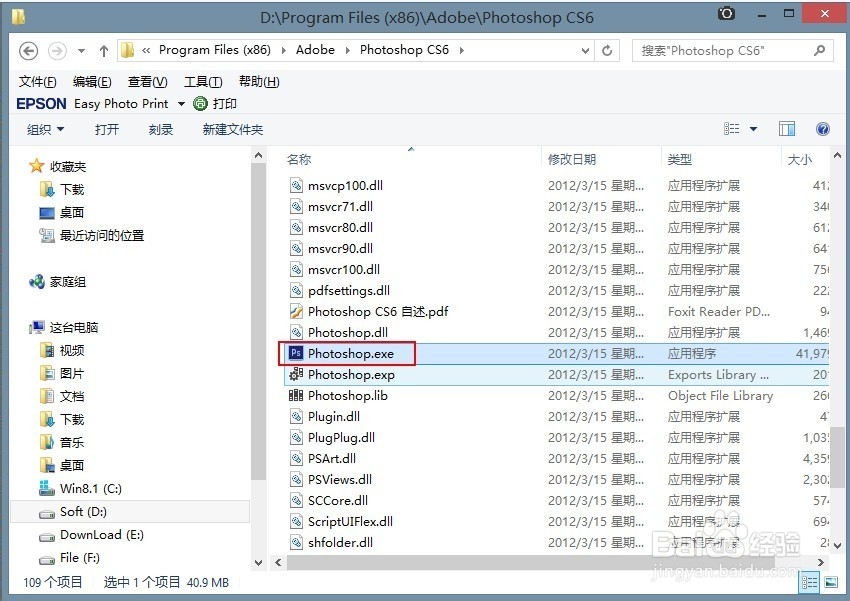Screen dimensions: 850x601
Task: Click the Soft (D:) drive icon
Action: tap(47, 513)
